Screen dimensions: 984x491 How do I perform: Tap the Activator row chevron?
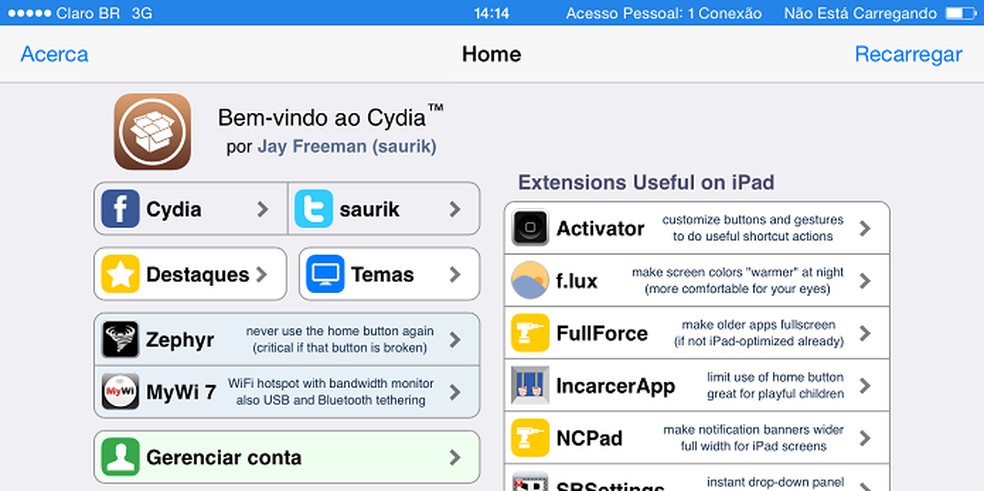pos(865,228)
